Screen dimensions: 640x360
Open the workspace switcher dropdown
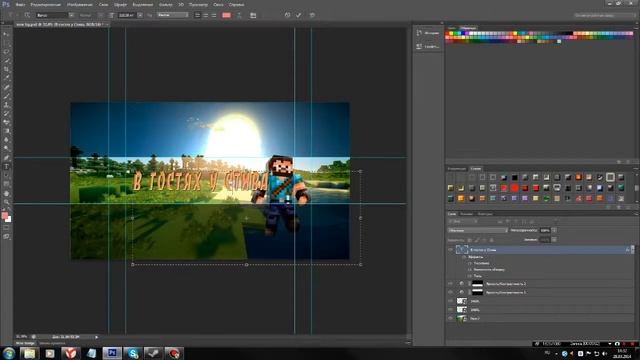click(x=604, y=15)
